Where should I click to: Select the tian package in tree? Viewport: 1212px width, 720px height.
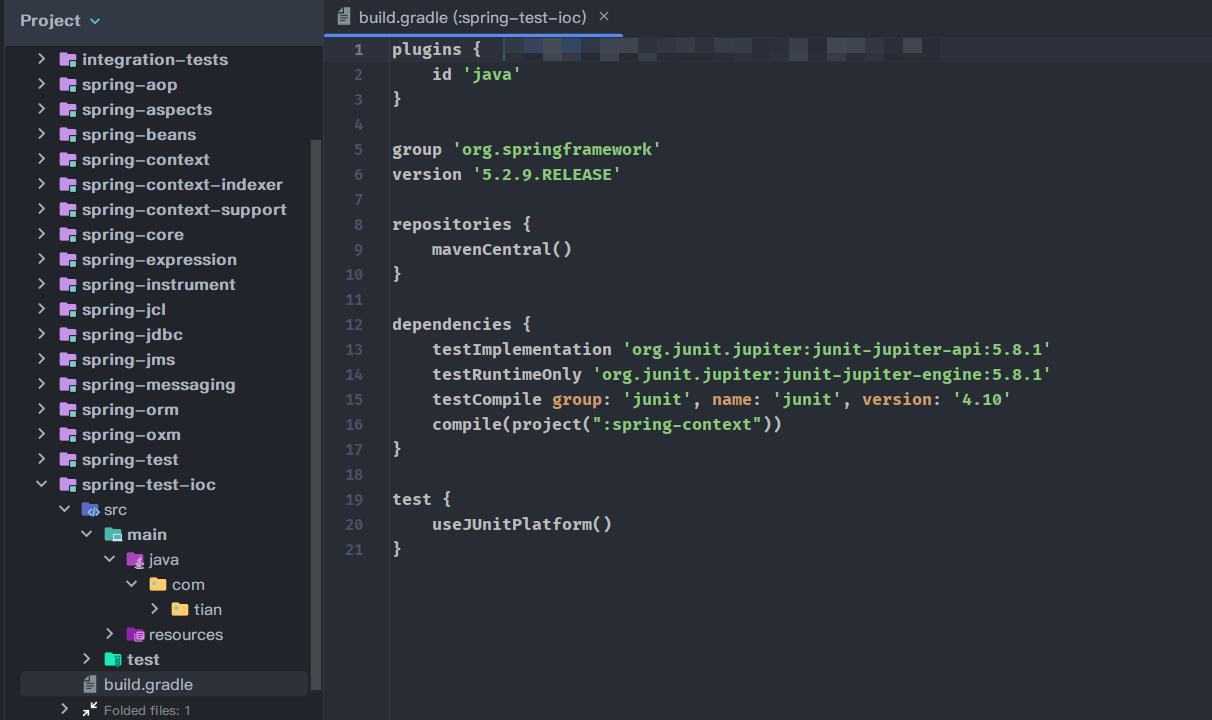pyautogui.click(x=207, y=609)
